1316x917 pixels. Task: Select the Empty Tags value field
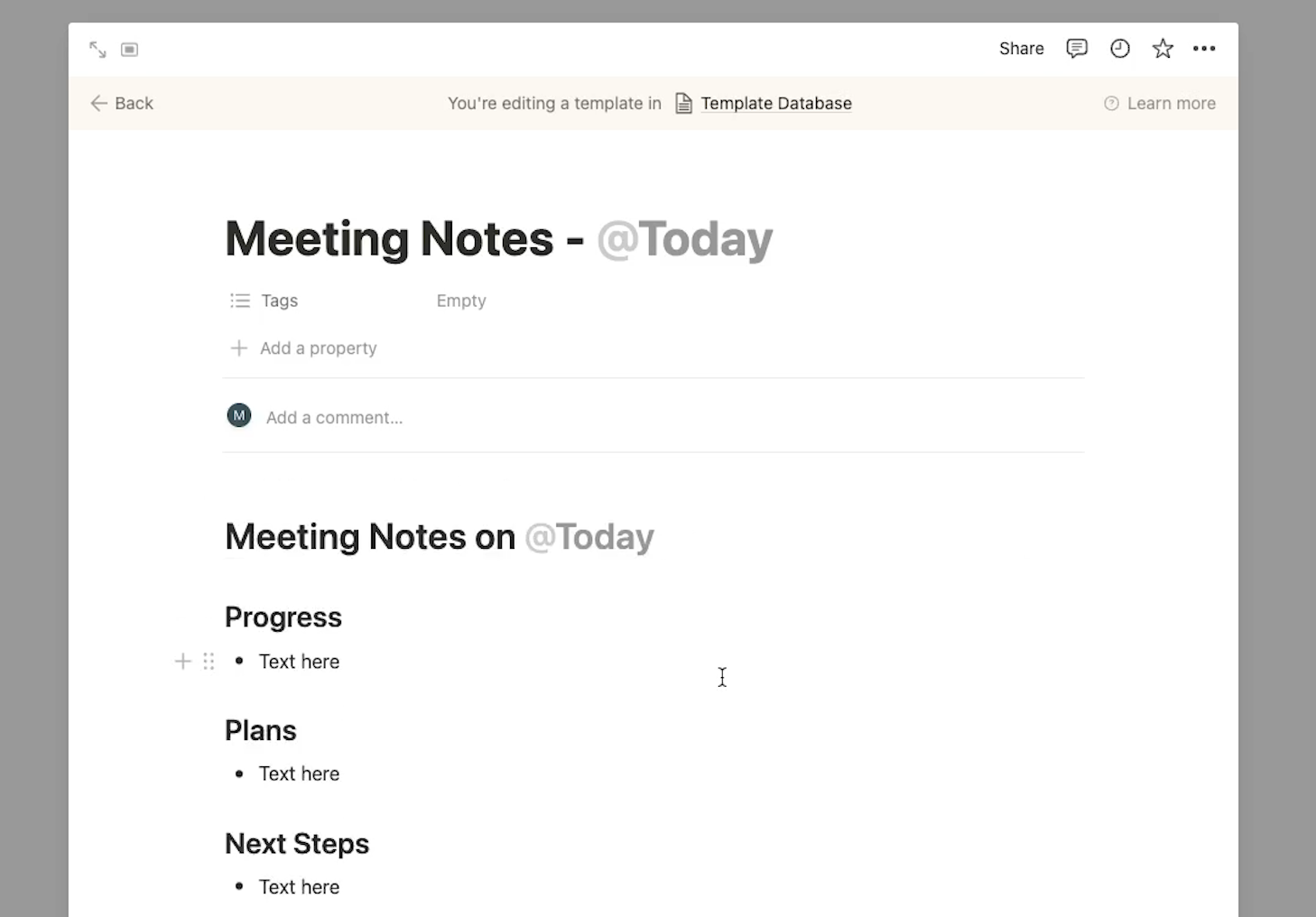click(461, 301)
